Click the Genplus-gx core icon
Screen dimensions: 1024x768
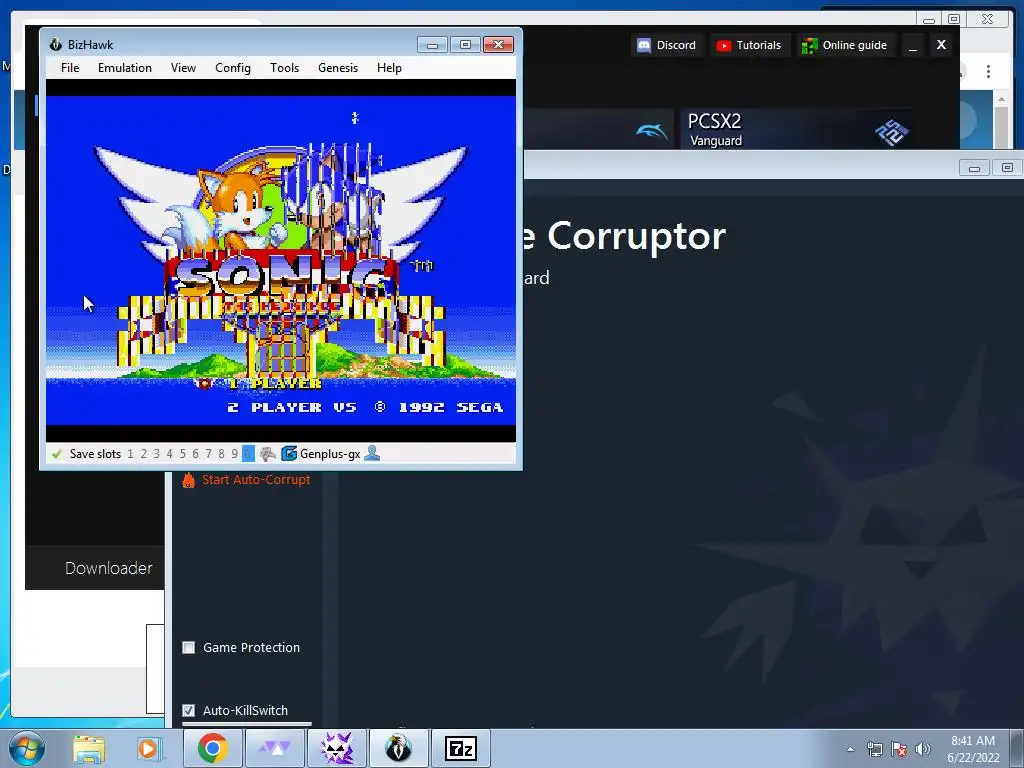coord(289,453)
